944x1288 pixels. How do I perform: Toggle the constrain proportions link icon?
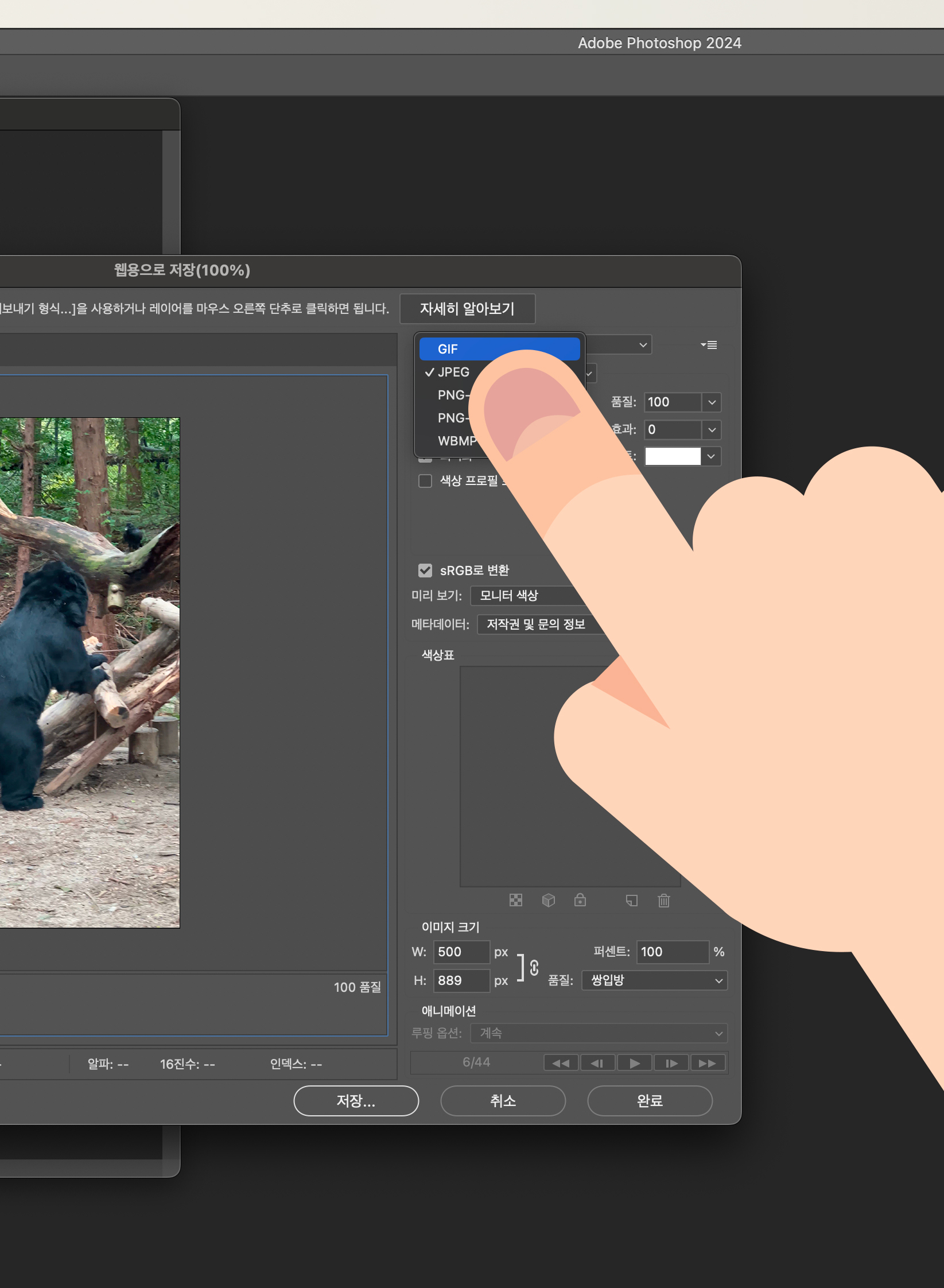[x=534, y=968]
